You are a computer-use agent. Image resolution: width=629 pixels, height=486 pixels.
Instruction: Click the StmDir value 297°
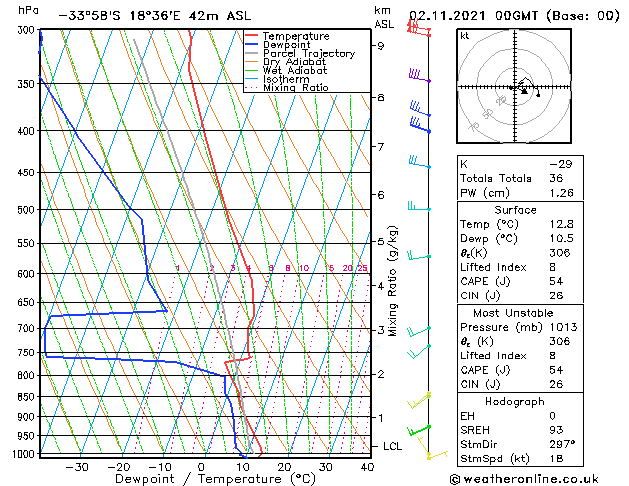(562, 444)
